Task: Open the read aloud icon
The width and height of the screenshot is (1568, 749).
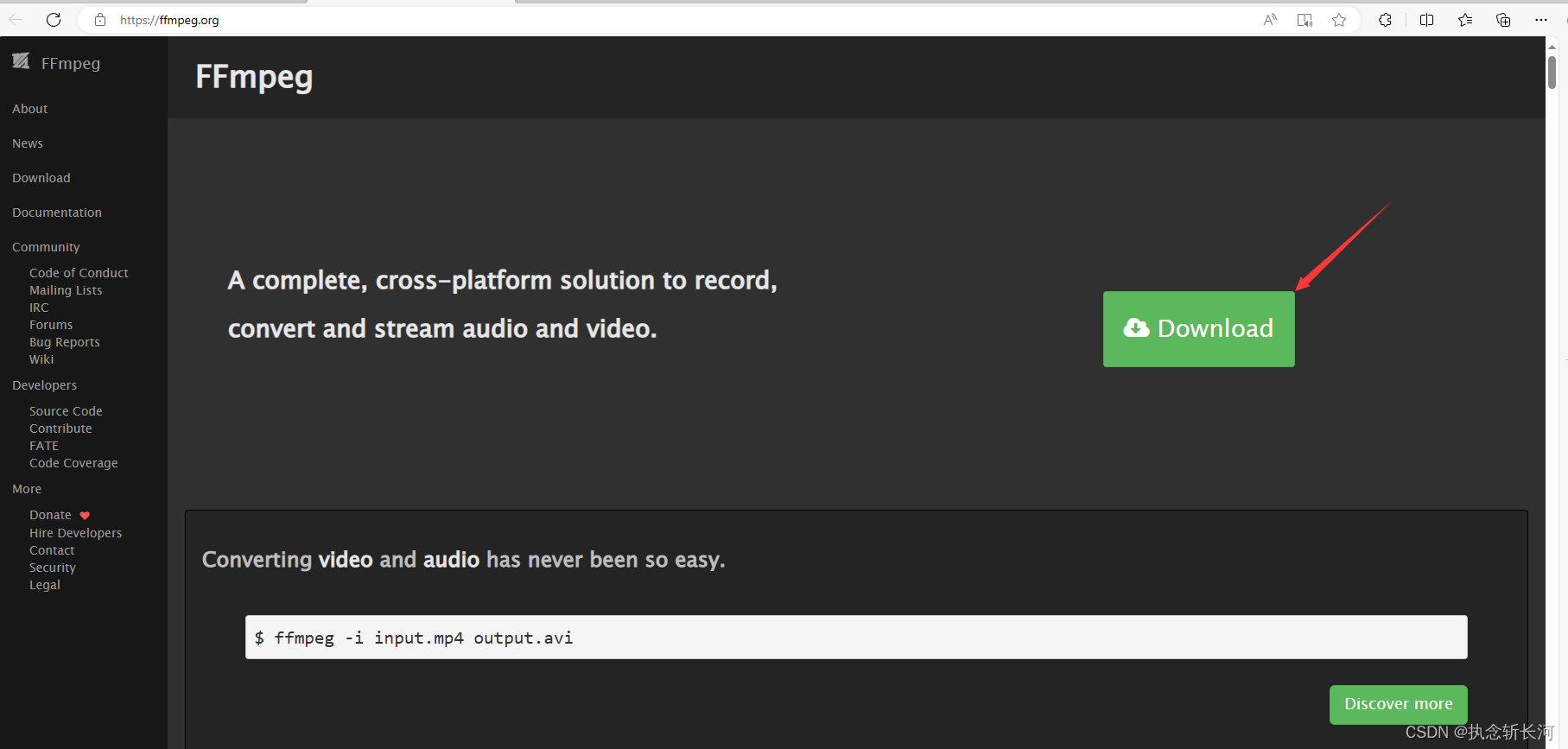Action: click(1270, 20)
